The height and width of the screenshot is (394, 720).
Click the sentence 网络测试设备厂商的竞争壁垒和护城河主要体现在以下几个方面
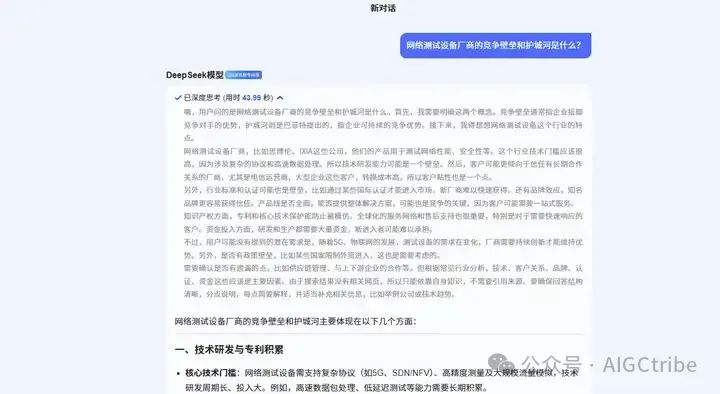[x=295, y=321]
